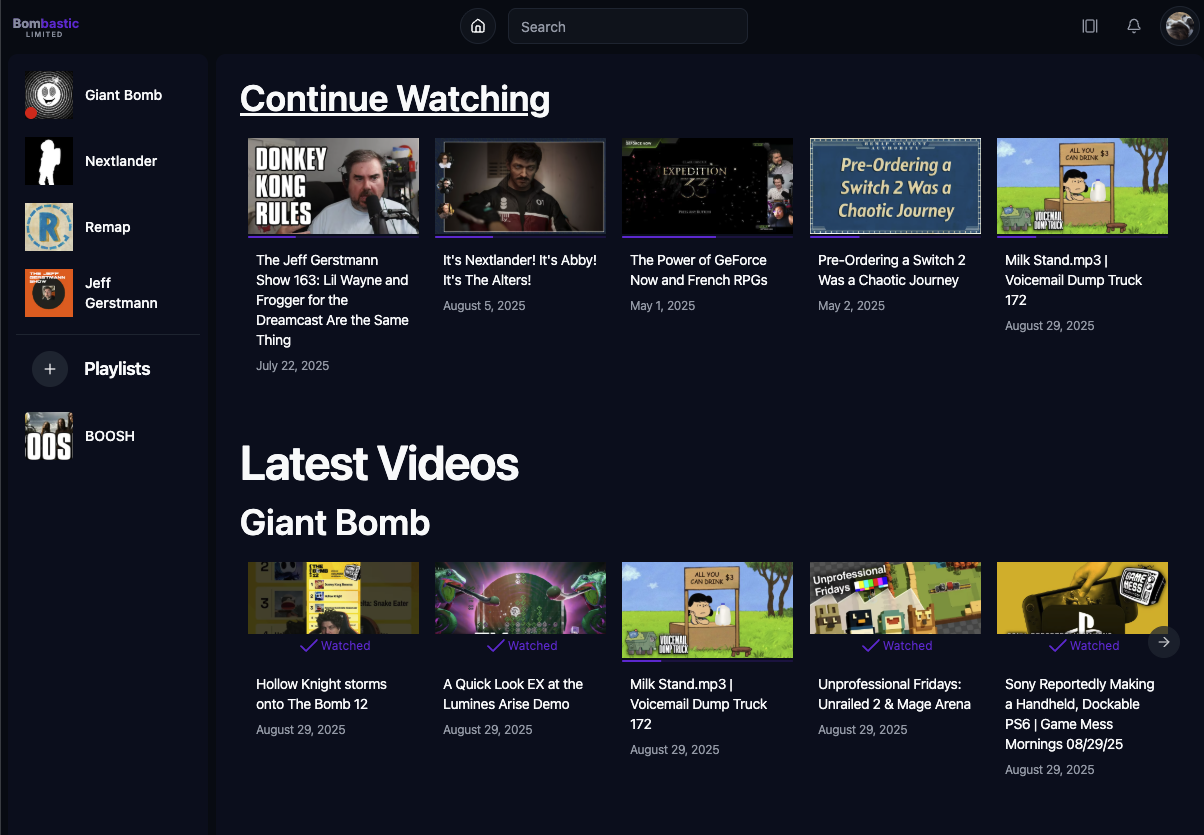Click the Giant Bomb section heading

(x=335, y=522)
